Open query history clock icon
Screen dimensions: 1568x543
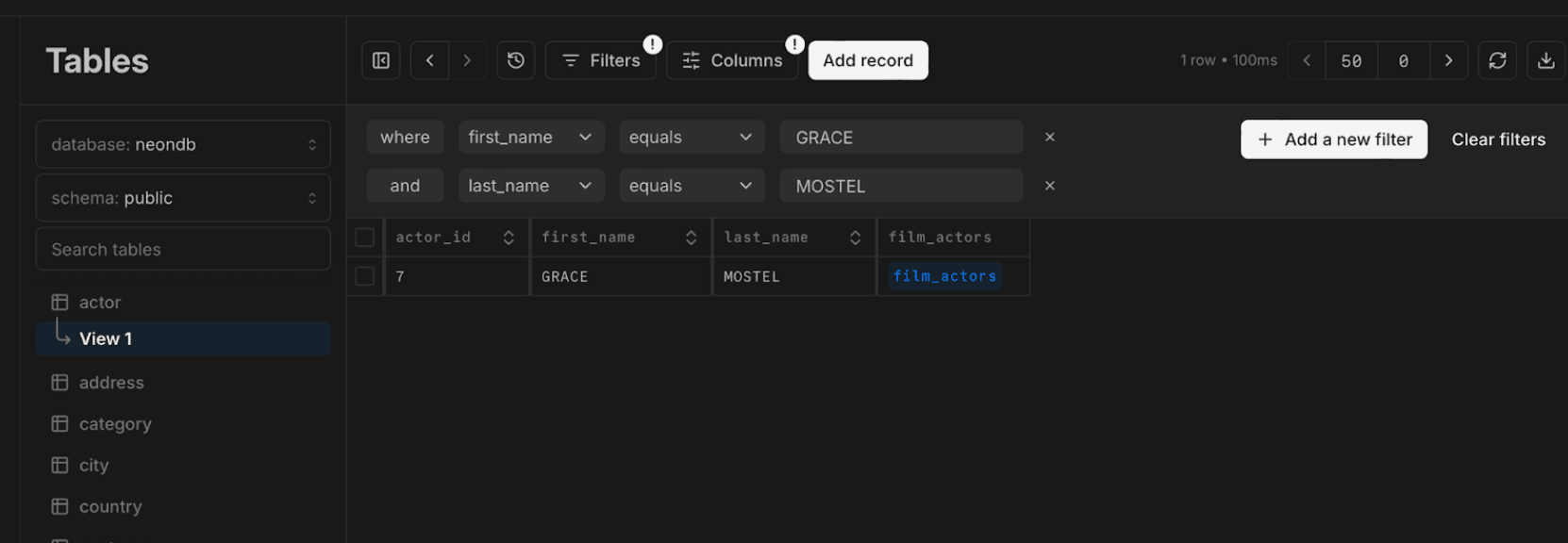516,60
